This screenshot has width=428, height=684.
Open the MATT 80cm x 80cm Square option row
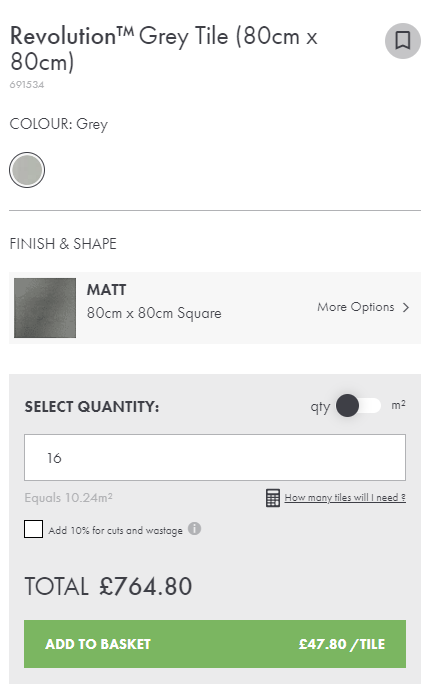tap(215, 308)
